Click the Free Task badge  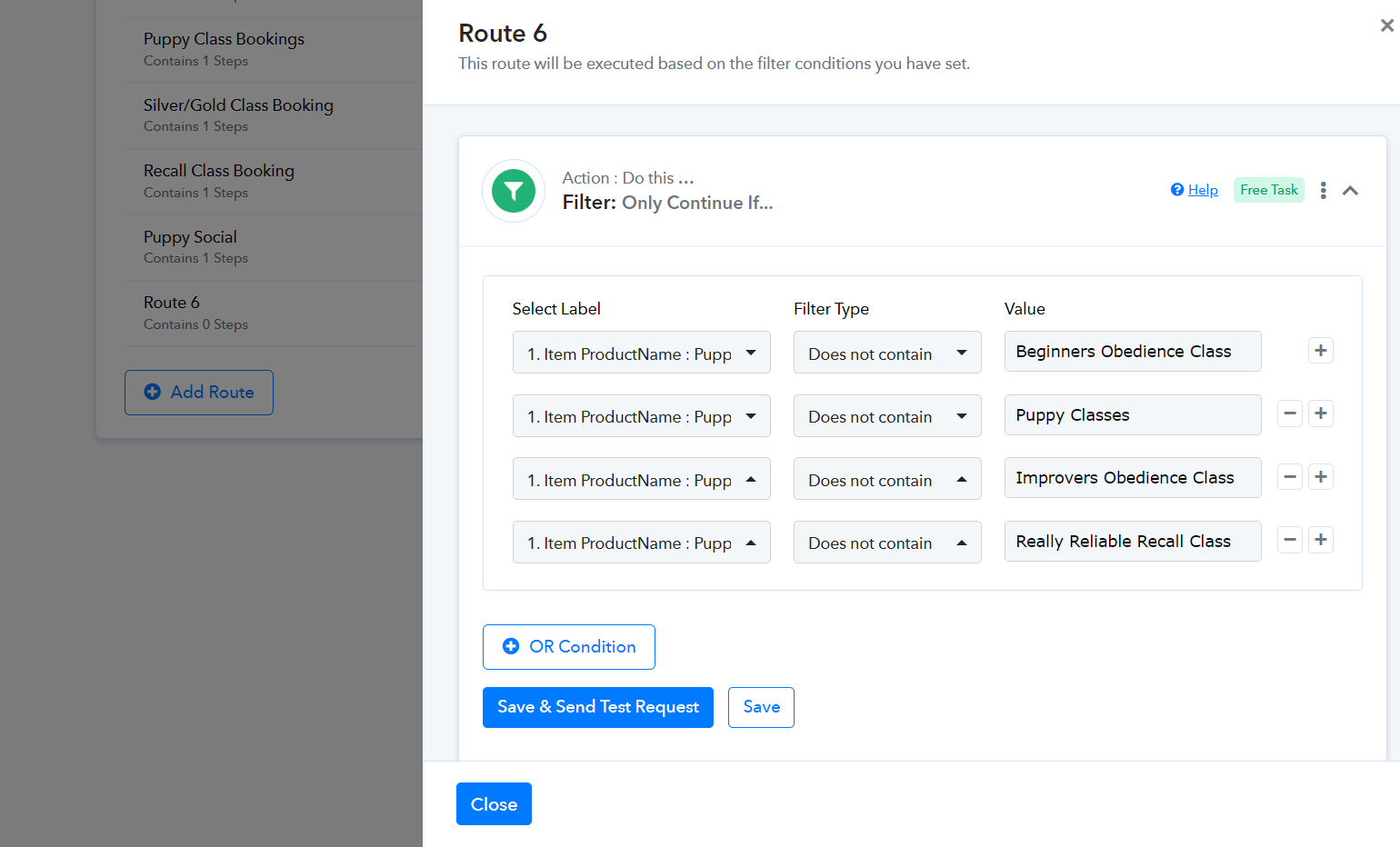click(1269, 190)
